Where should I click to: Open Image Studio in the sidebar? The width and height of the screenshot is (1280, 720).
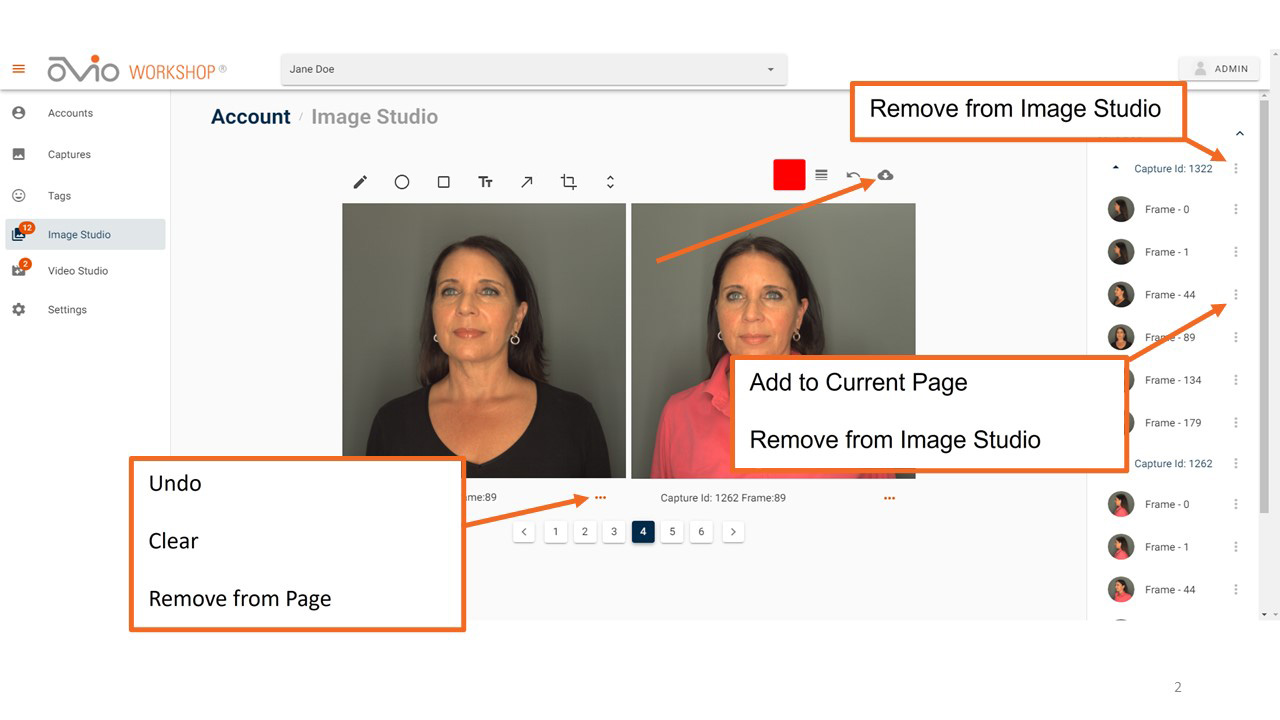coord(85,234)
